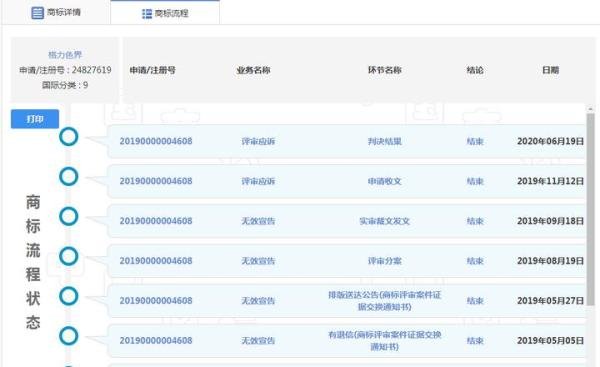
Task: Click 无效宣告 in the 2019年05月05日 row
Action: coord(258,341)
